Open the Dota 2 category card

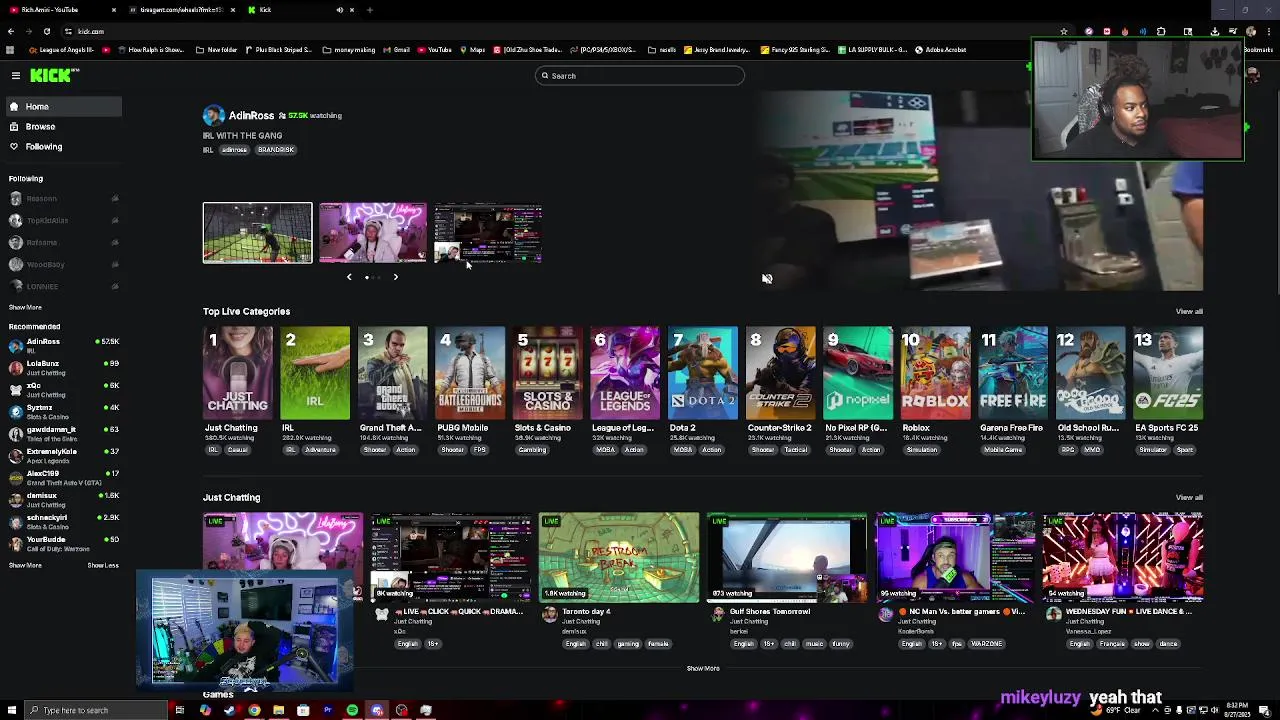coord(703,372)
